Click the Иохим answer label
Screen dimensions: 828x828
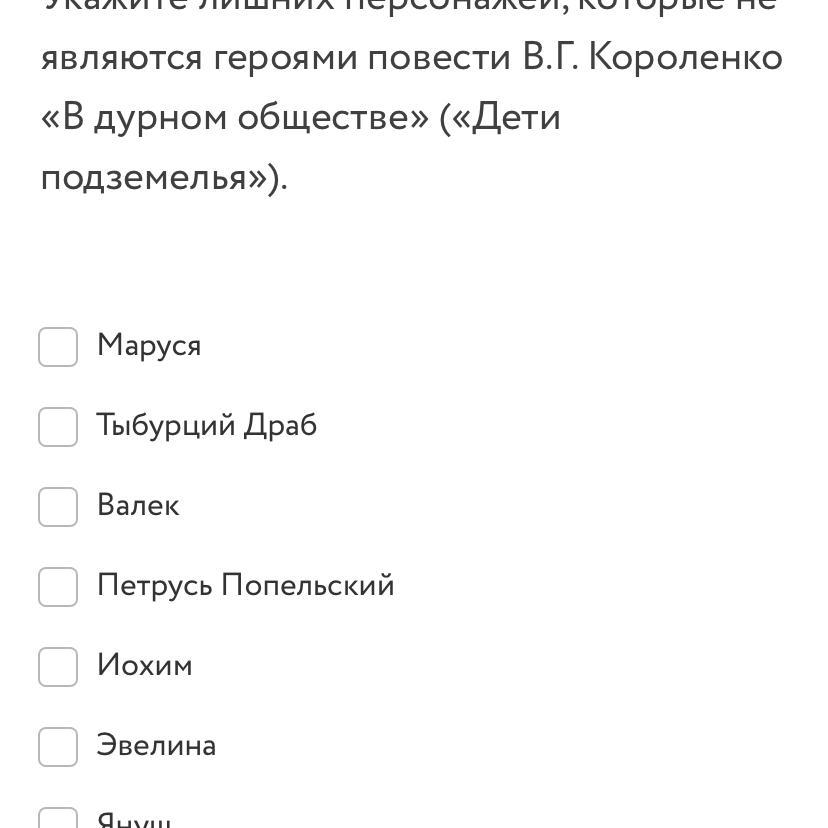pyautogui.click(x=144, y=666)
